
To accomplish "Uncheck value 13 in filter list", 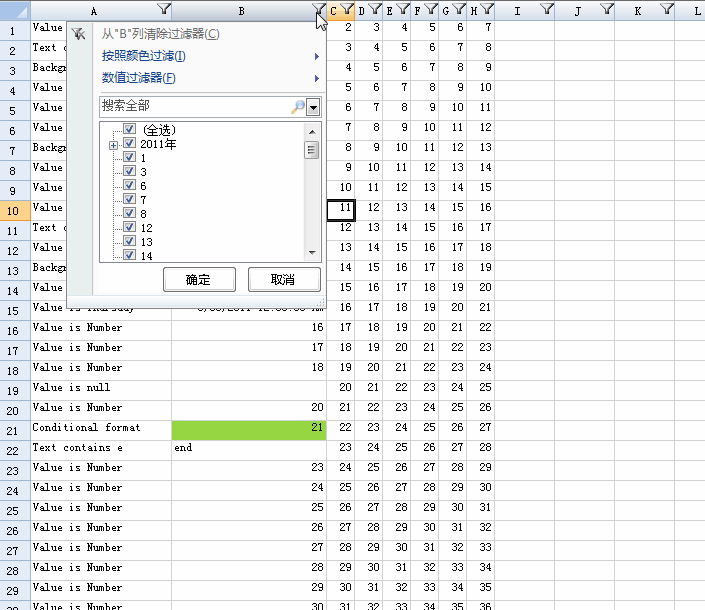I will [x=129, y=241].
